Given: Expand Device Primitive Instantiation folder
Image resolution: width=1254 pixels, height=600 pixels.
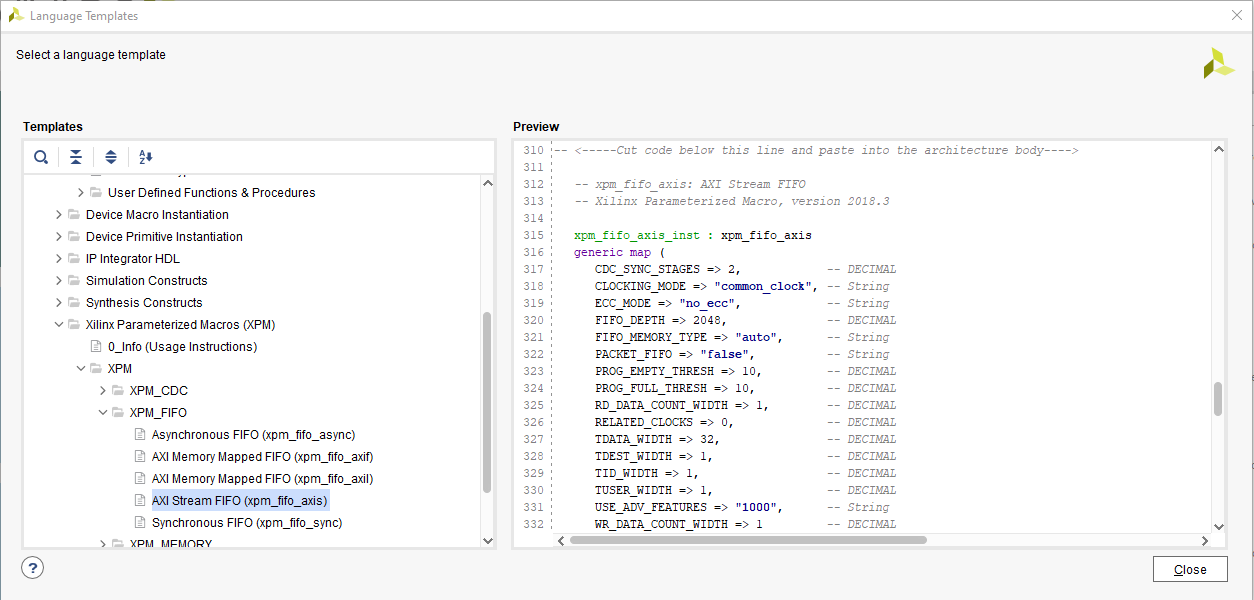Looking at the screenshot, I should 59,237.
